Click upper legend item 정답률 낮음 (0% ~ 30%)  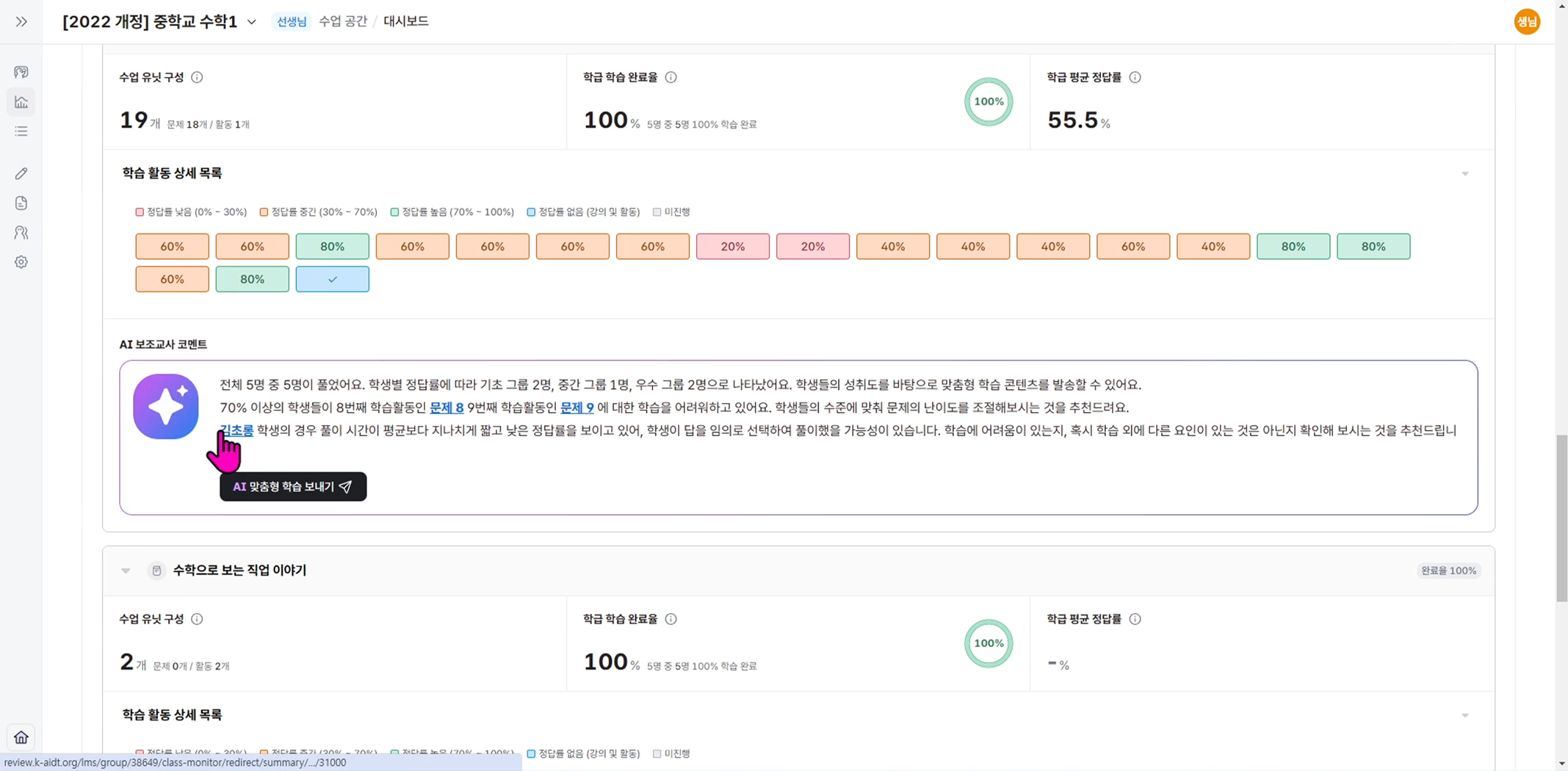[191, 212]
